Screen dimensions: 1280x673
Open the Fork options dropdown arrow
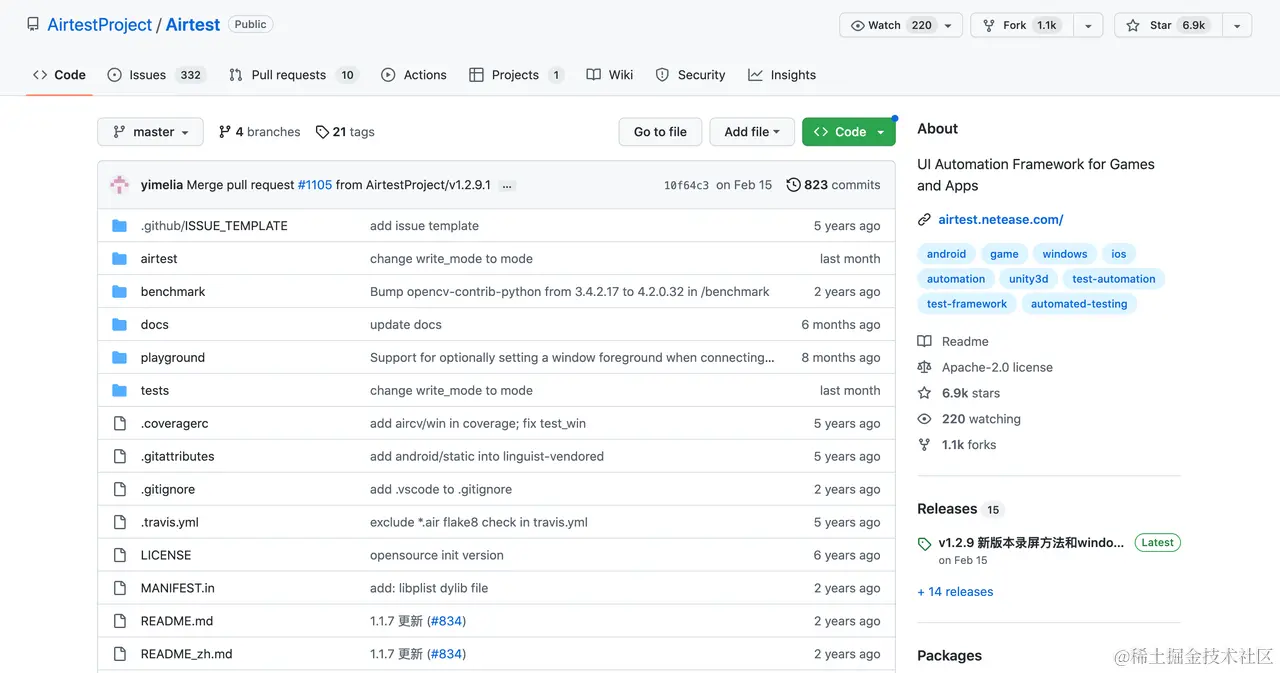[x=1088, y=25]
